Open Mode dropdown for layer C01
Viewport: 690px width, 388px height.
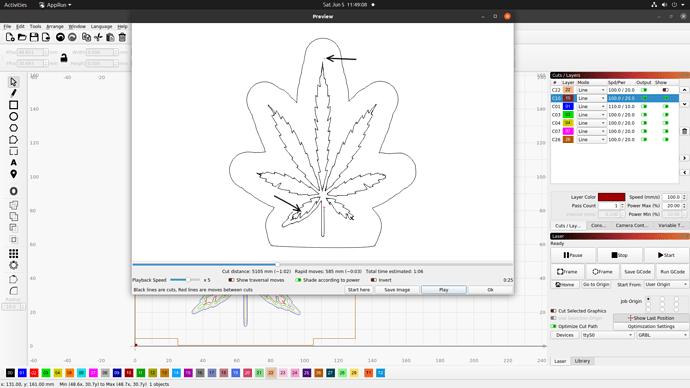click(591, 106)
